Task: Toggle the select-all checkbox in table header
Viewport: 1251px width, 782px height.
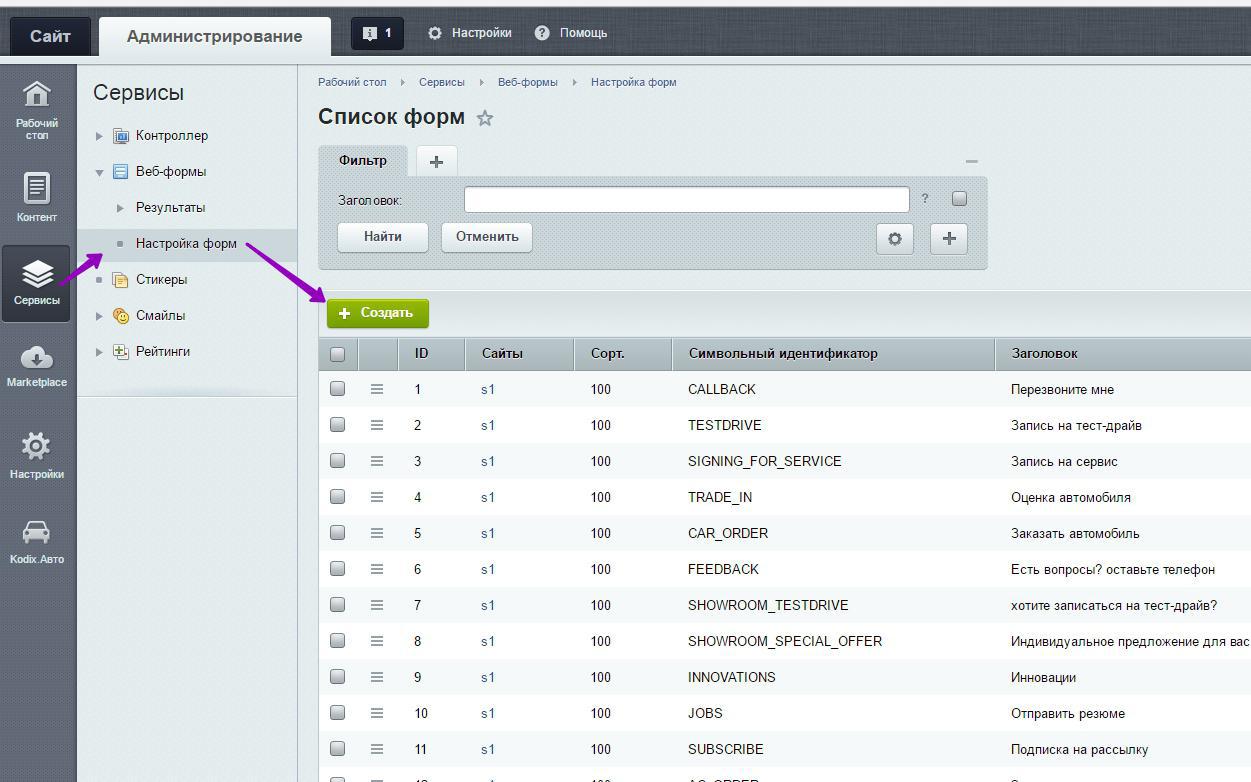Action: [x=338, y=353]
